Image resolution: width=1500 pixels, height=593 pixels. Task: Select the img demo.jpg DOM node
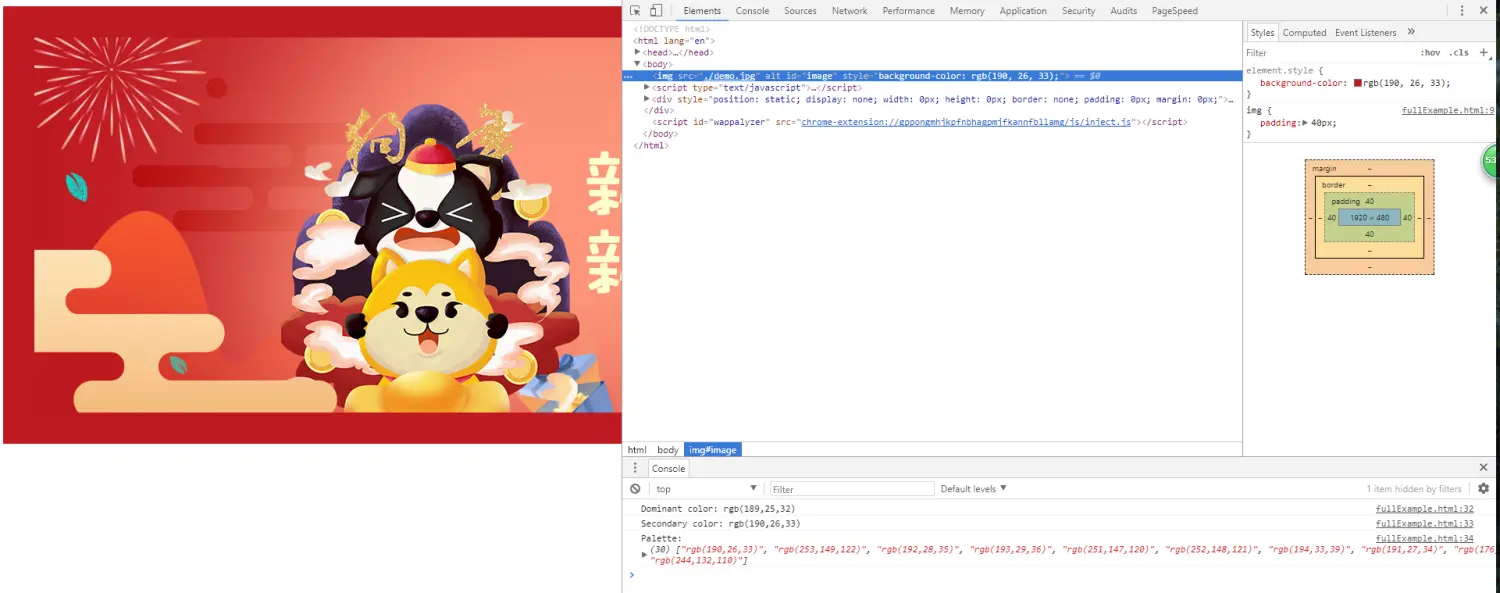[932, 76]
